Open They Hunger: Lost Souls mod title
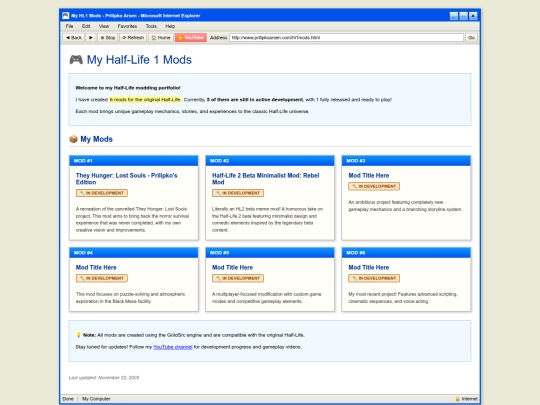540x405 pixels. [126, 179]
